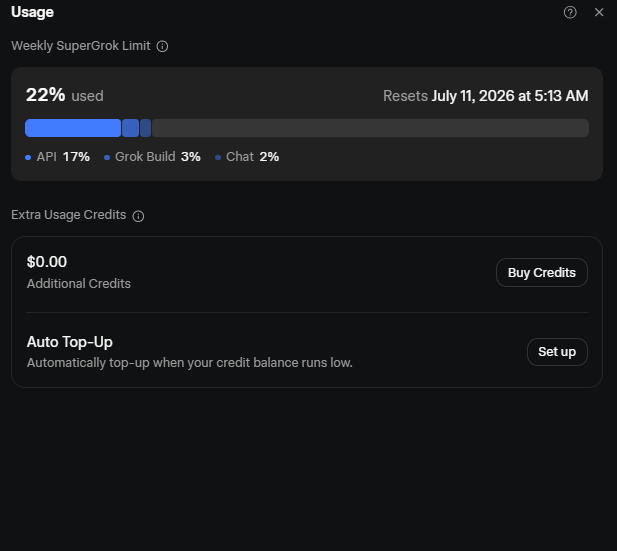Click the "2%" Chat value
This screenshot has height=551, width=617.
[269, 157]
